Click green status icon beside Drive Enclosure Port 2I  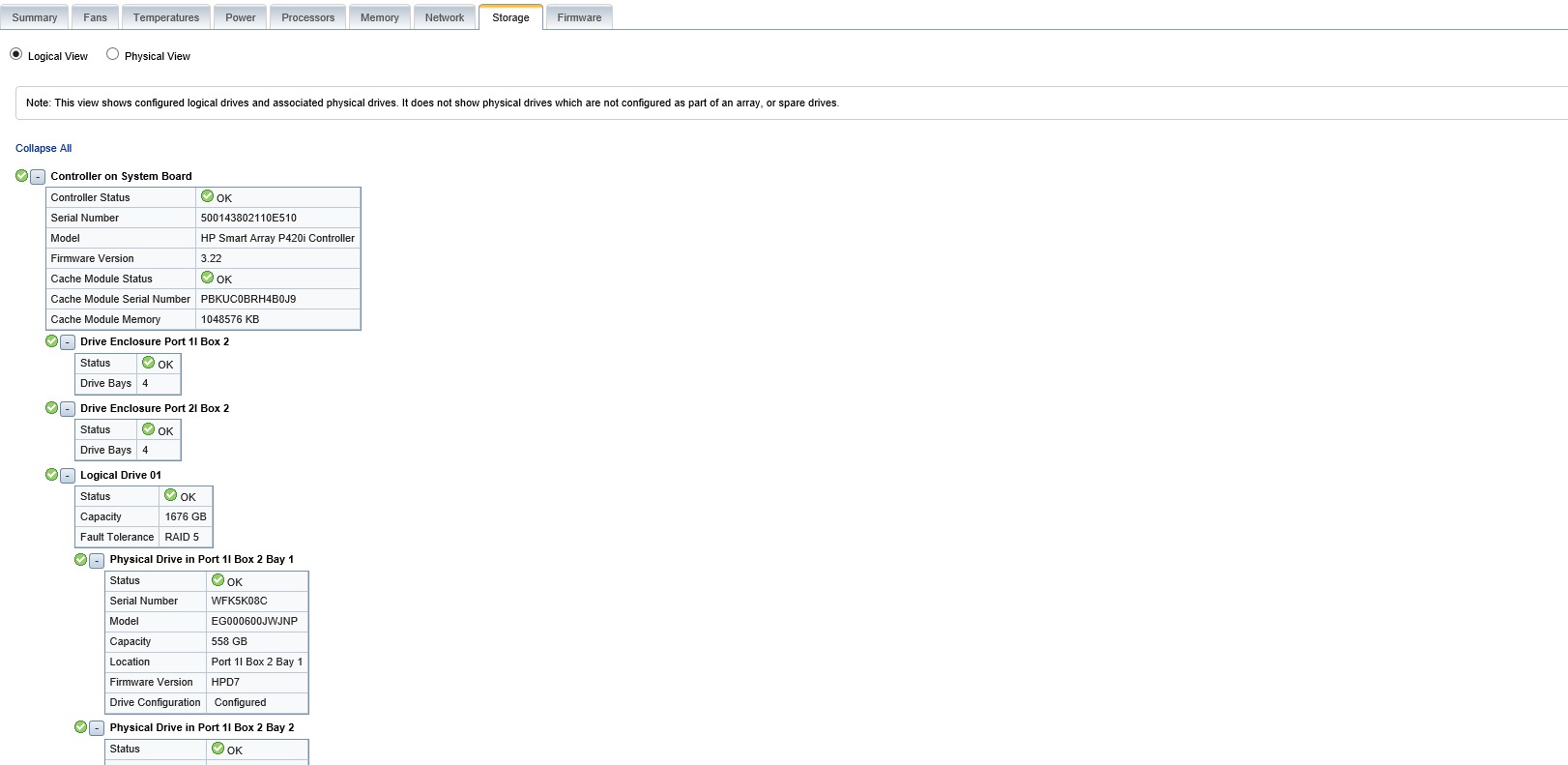coord(52,408)
